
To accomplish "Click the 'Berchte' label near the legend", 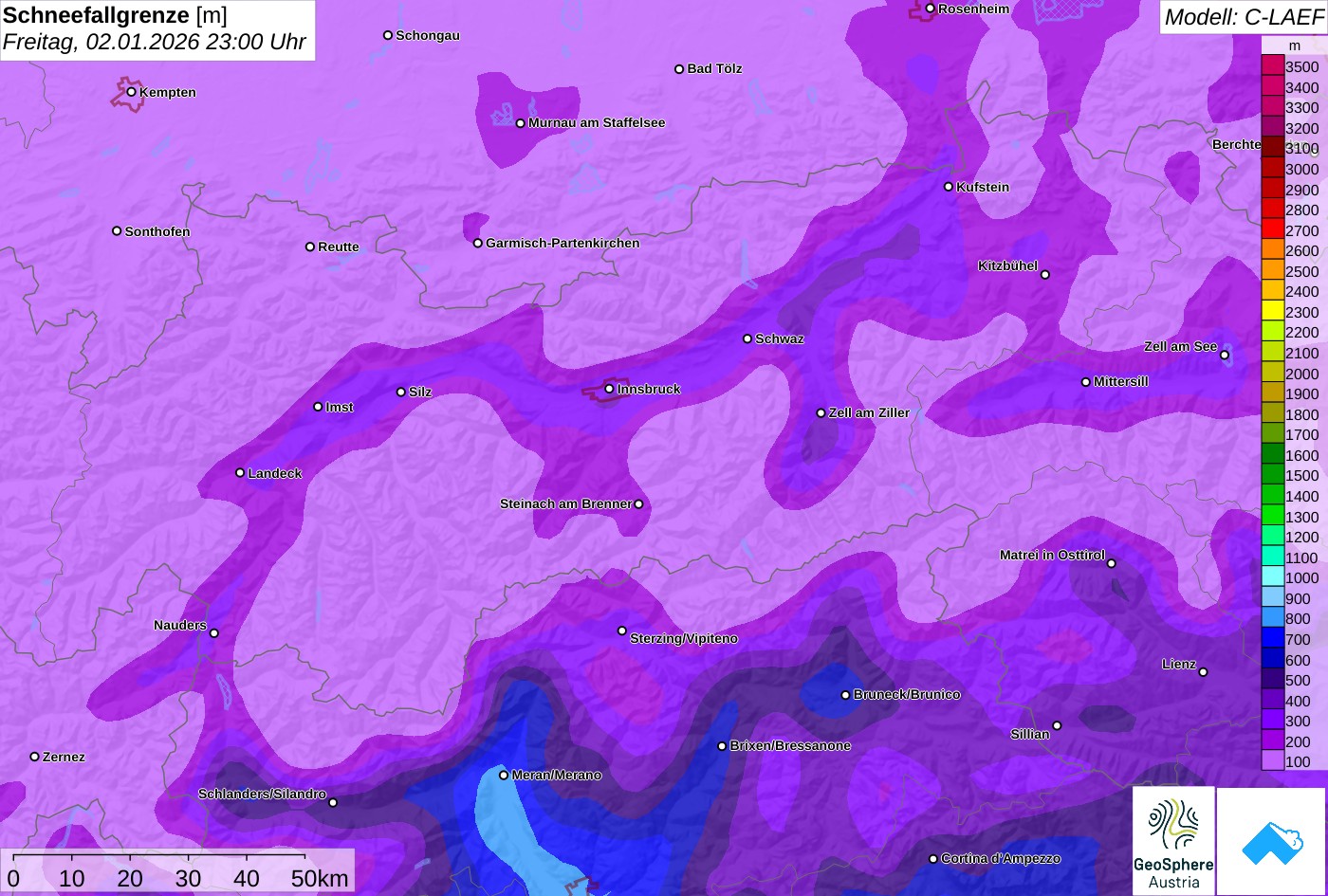I will (1237, 144).
